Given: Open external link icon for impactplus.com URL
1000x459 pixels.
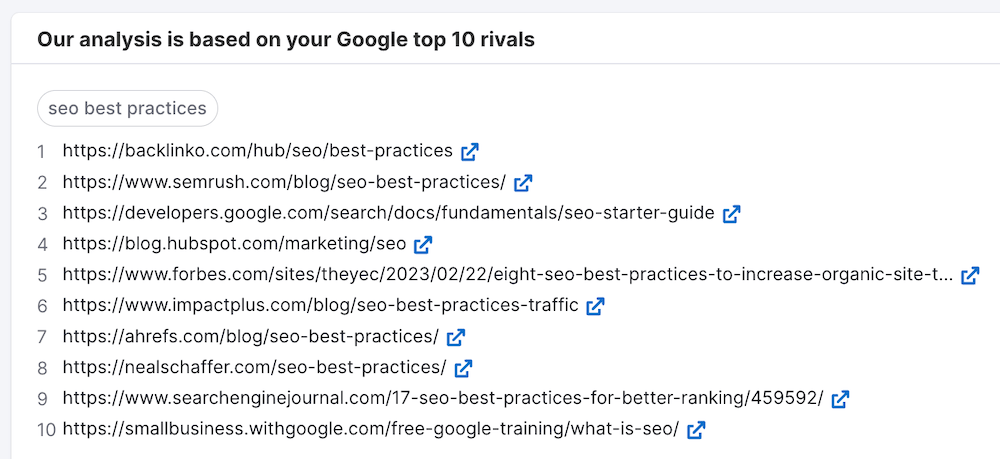Looking at the screenshot, I should tap(595, 306).
